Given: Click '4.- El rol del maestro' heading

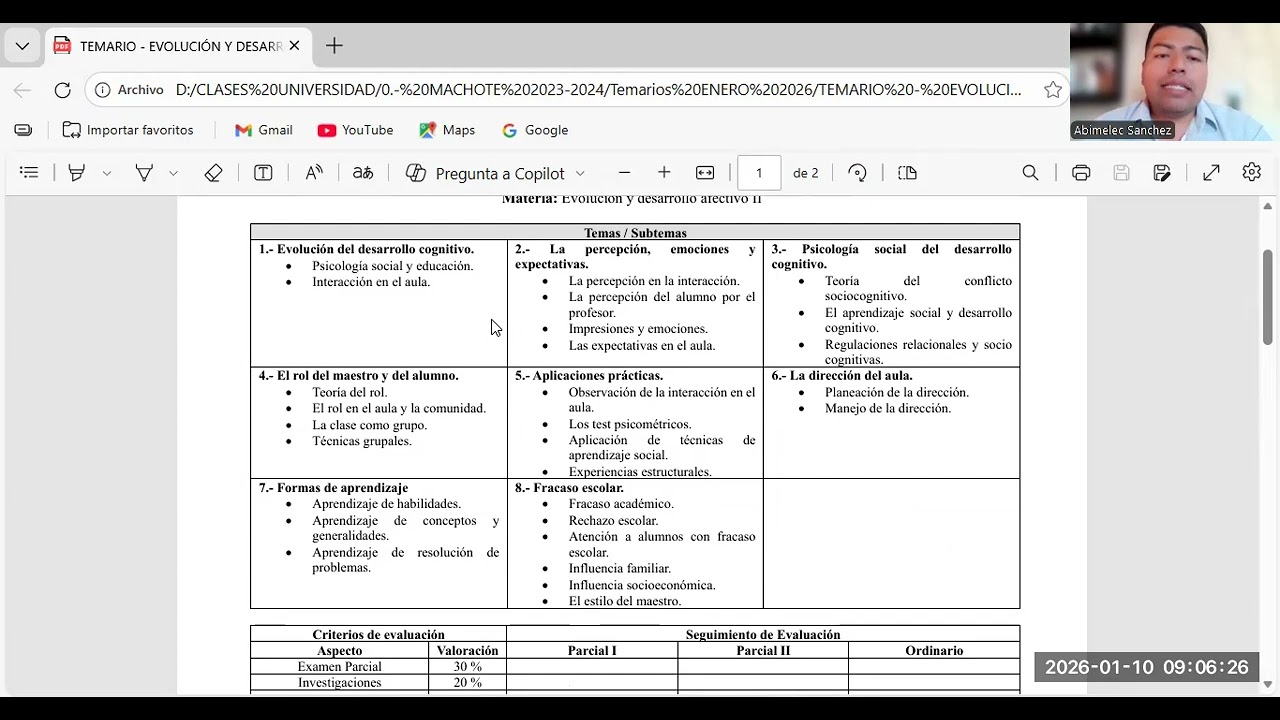Looking at the screenshot, I should pos(359,376).
